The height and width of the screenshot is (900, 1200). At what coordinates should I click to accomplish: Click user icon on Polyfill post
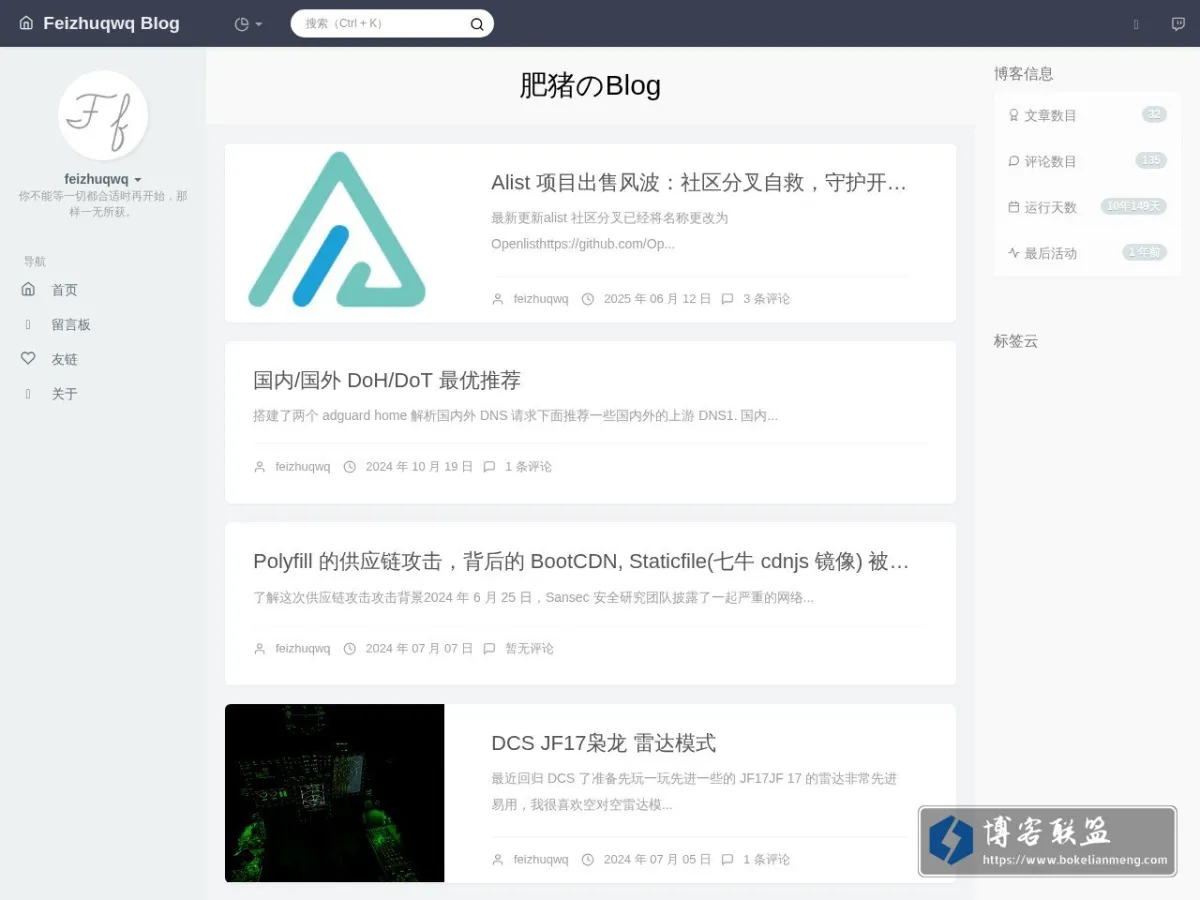(260, 649)
